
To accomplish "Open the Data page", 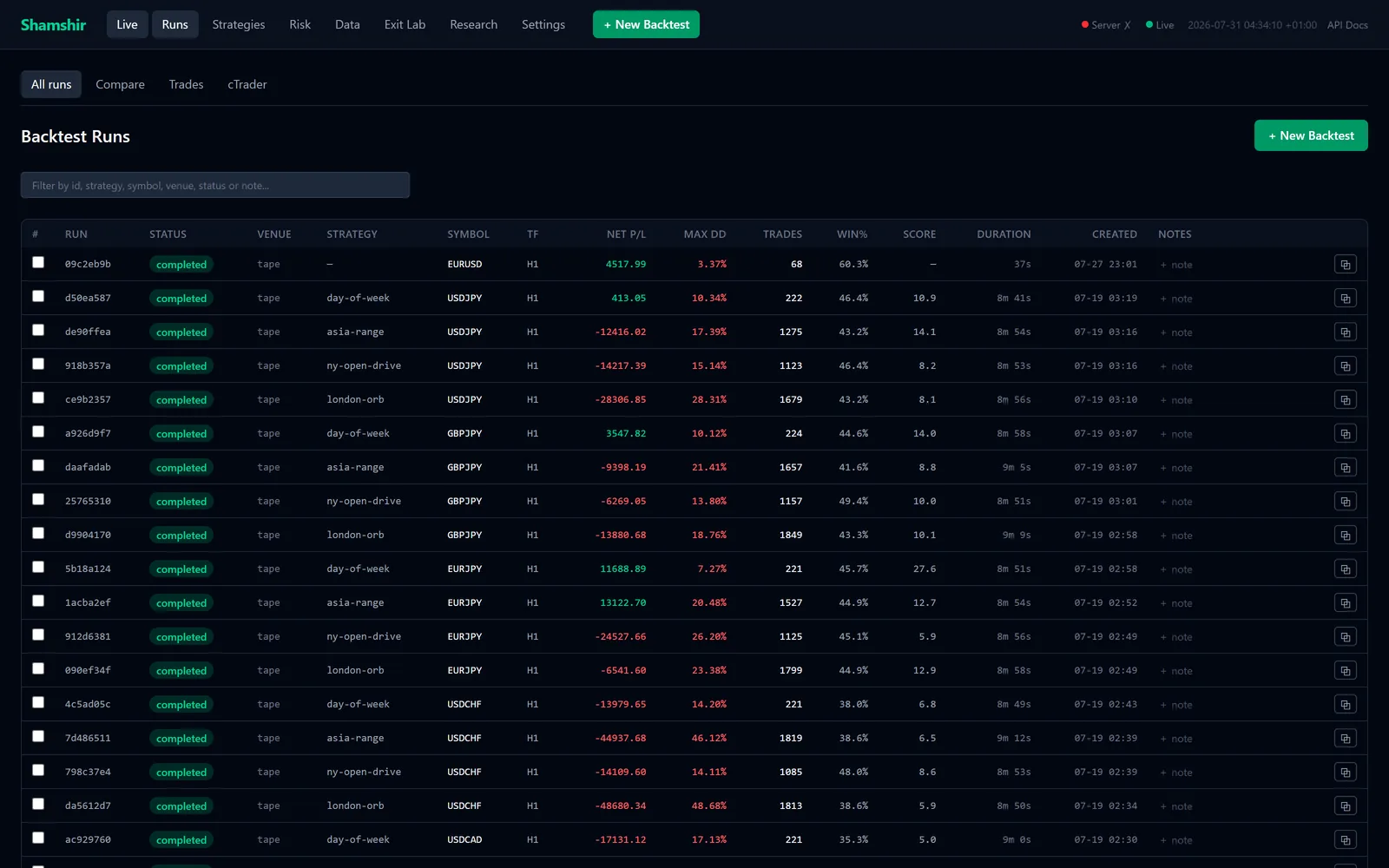I will pyautogui.click(x=347, y=24).
